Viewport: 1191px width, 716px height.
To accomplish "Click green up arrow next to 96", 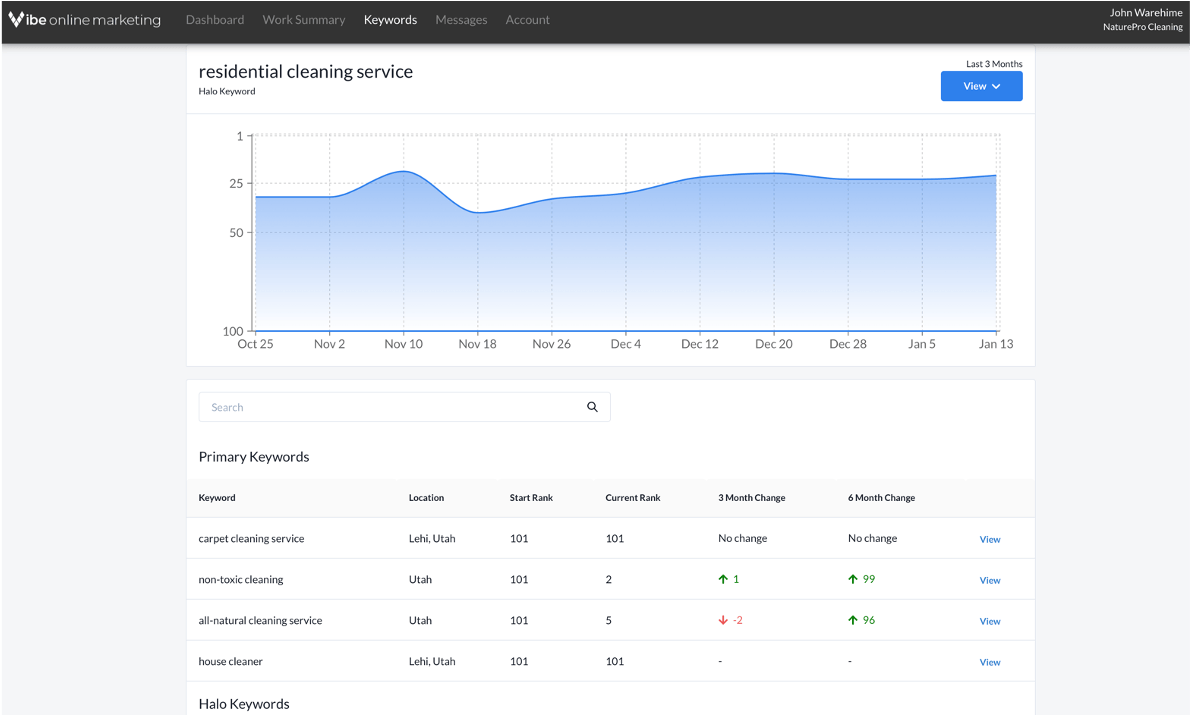I will 853,621.
